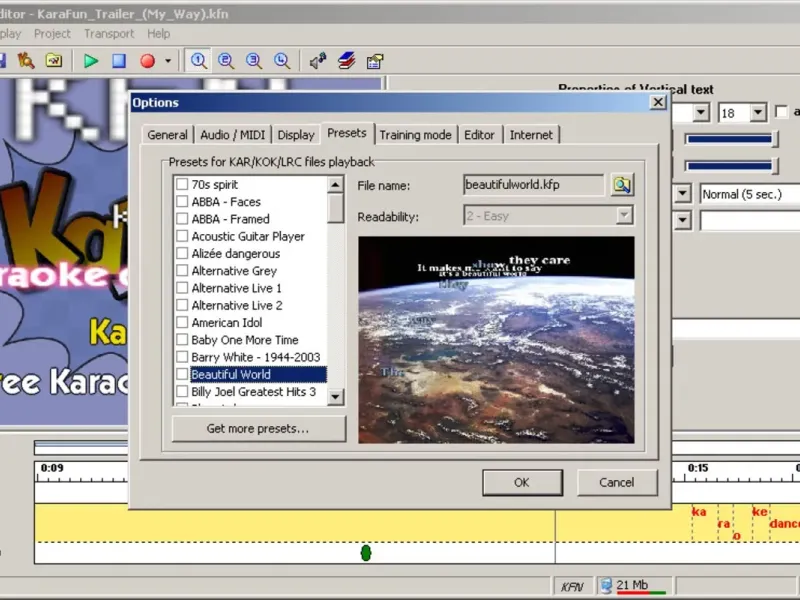The width and height of the screenshot is (800, 600).
Task: Select zoom level 1 magnifier icon
Action: 199,61
